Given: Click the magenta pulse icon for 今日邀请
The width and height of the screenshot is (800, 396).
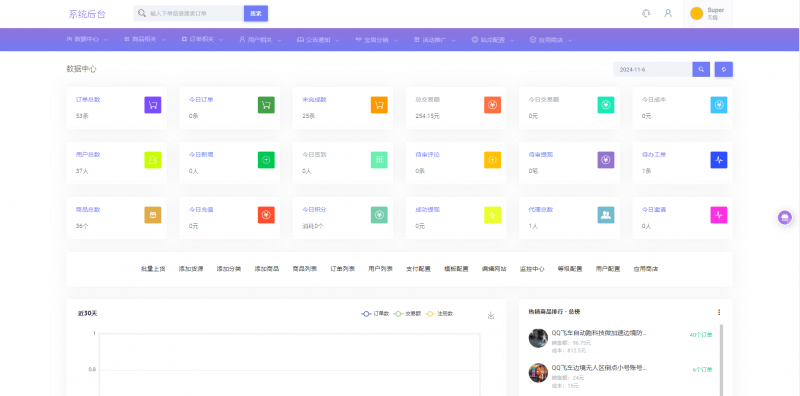Looking at the screenshot, I should (x=719, y=215).
